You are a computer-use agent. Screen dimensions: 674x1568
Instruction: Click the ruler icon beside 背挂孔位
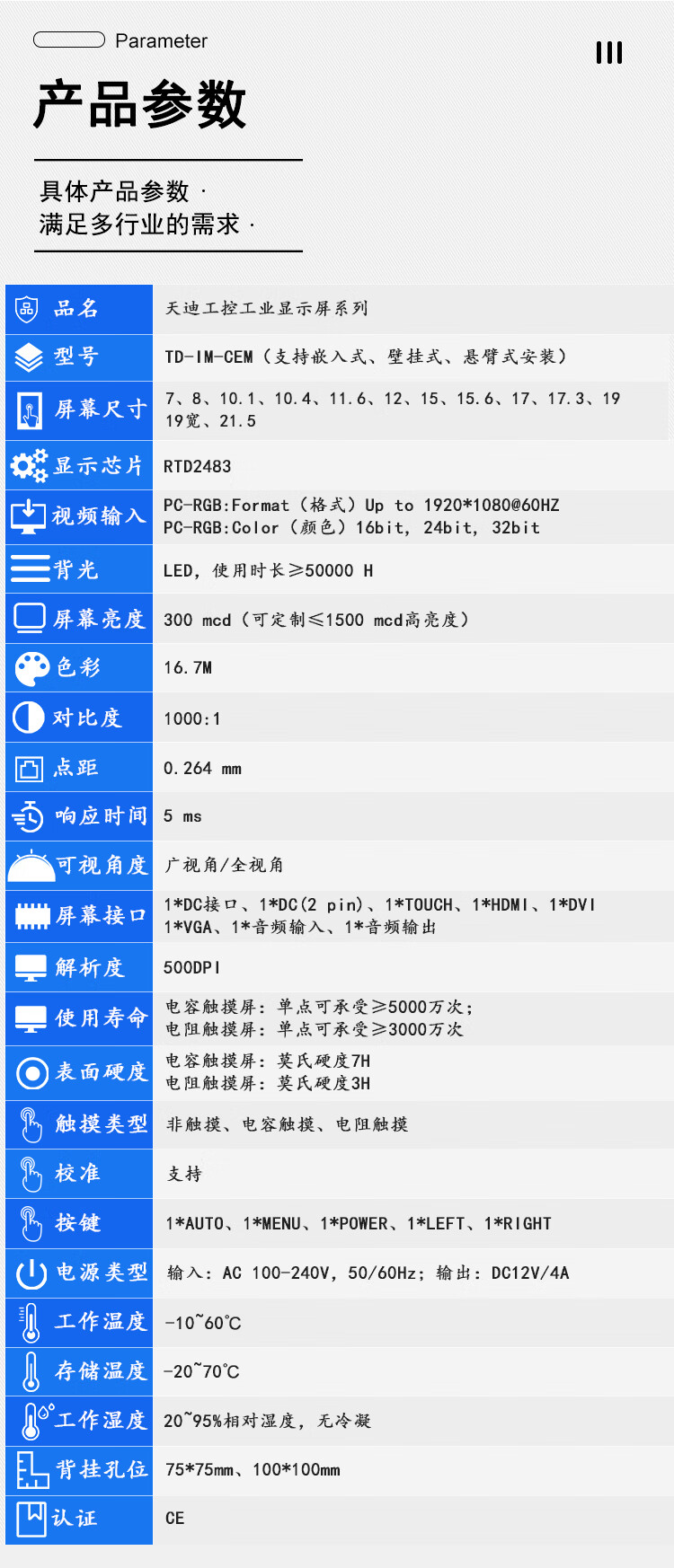[32, 1470]
